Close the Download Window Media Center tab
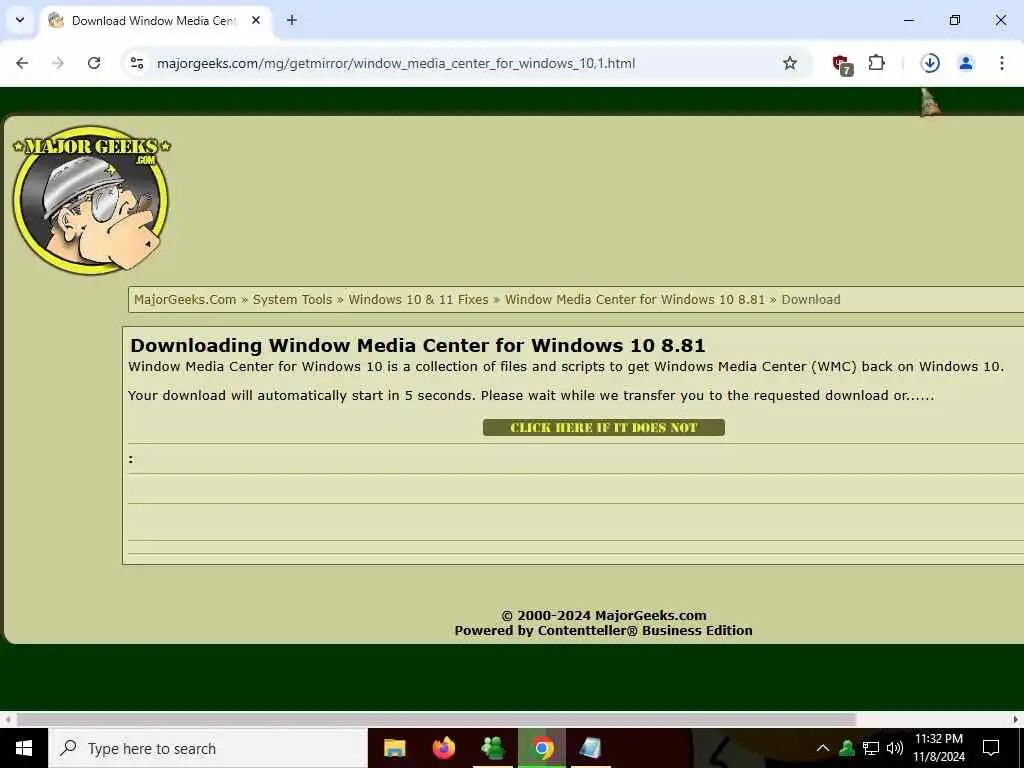The width and height of the screenshot is (1024, 768). click(256, 20)
